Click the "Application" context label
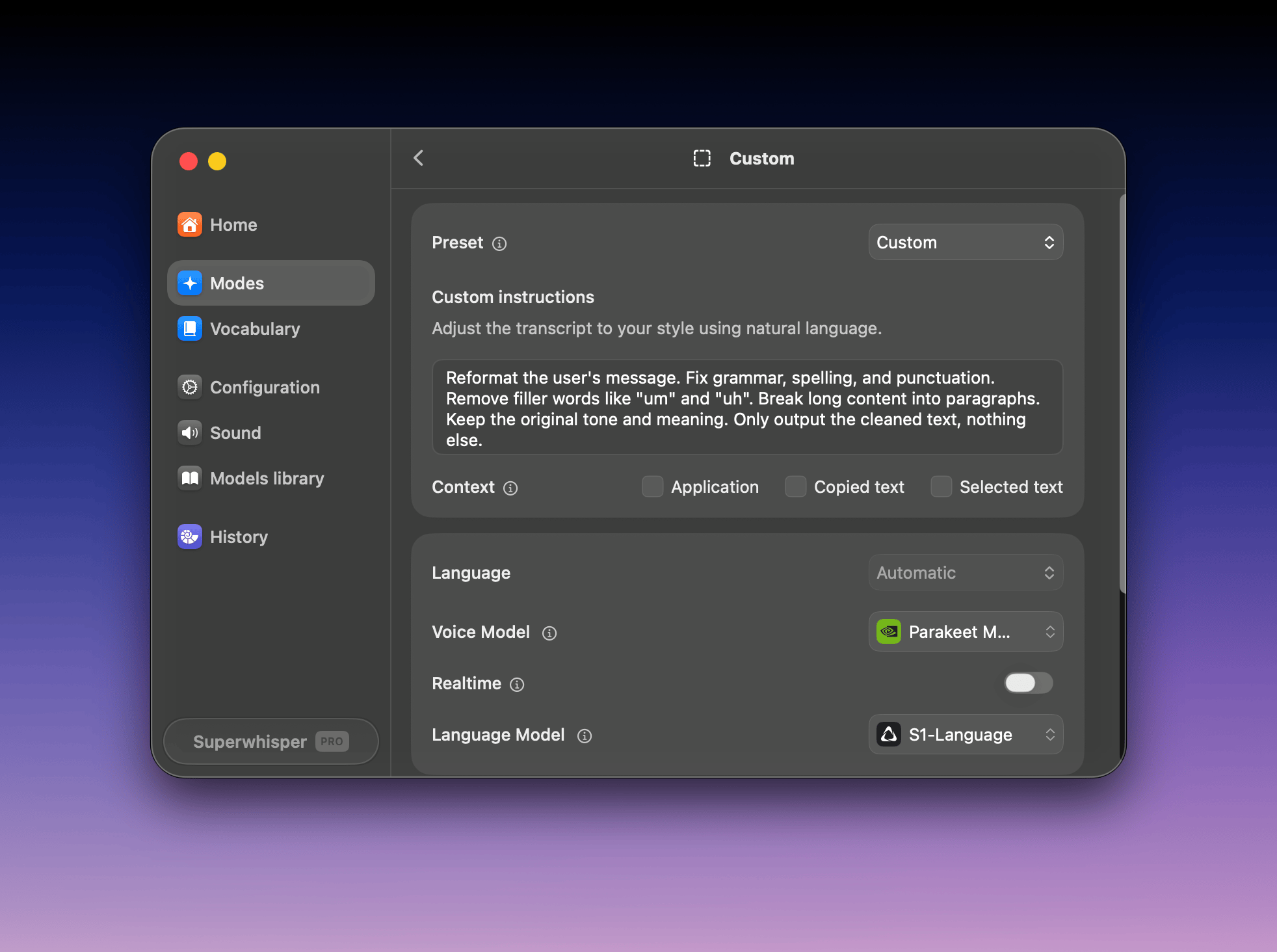This screenshot has width=1277, height=952. click(715, 487)
